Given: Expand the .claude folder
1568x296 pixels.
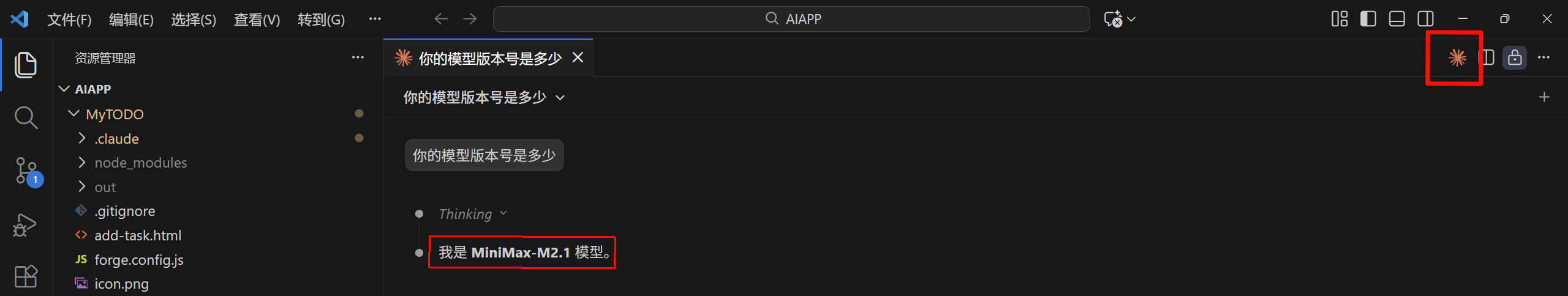Looking at the screenshot, I should 116,139.
